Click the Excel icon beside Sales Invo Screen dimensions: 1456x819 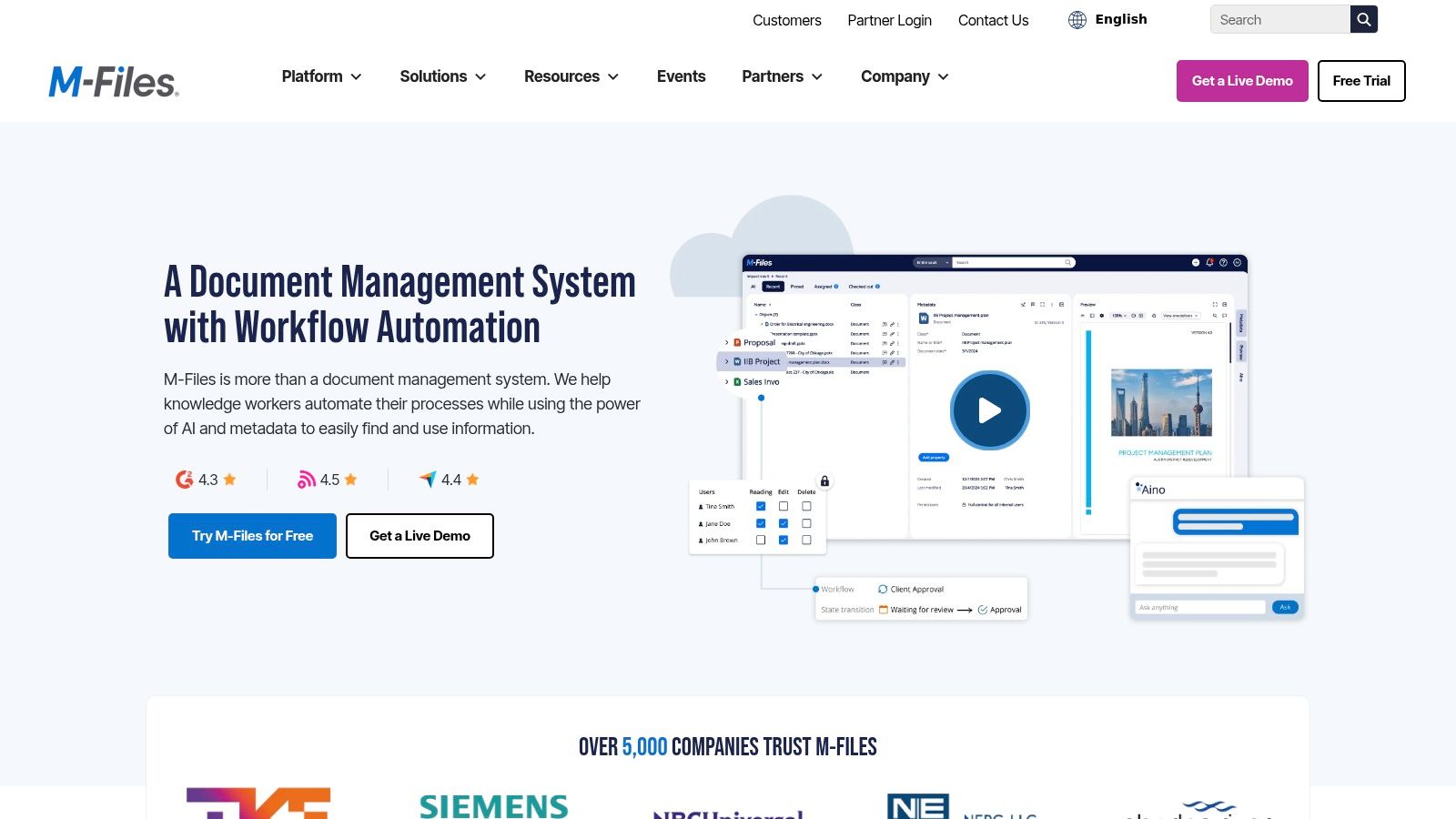tap(737, 381)
